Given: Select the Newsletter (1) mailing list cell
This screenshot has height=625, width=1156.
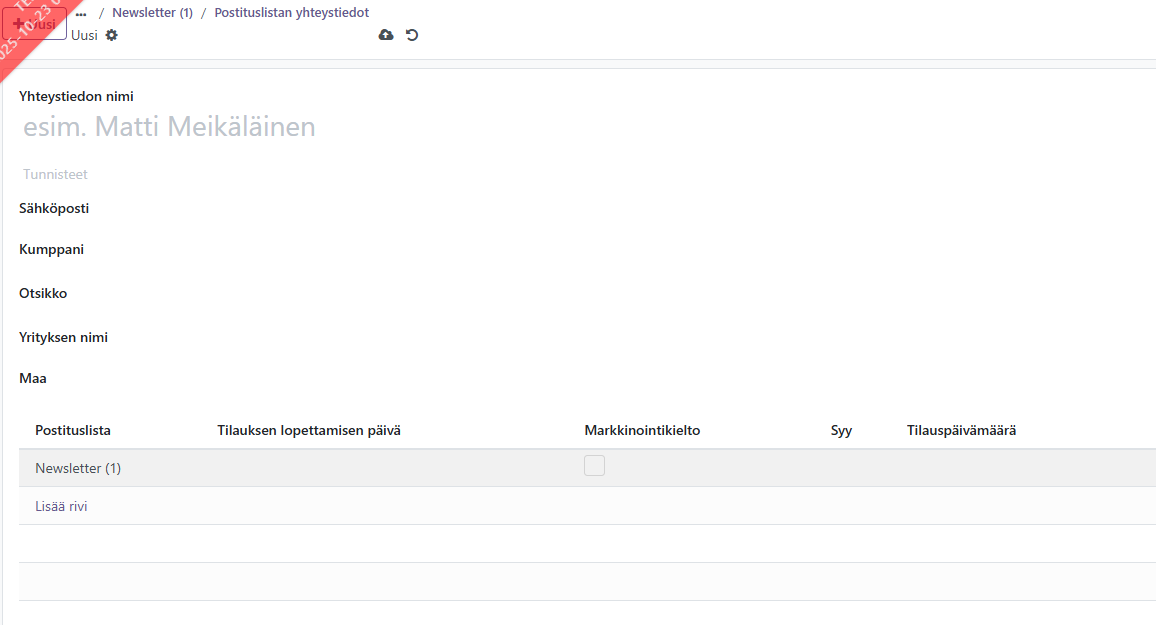Looking at the screenshot, I should pyautogui.click(x=78, y=468).
